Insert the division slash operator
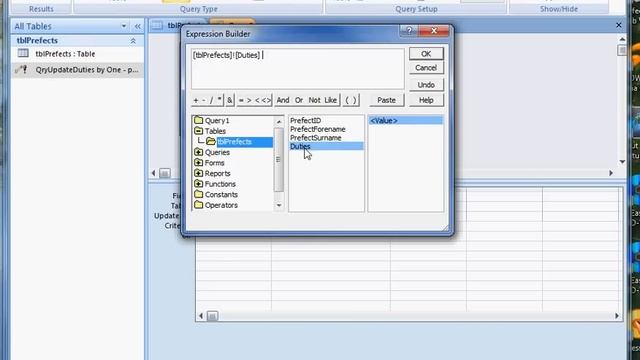This screenshot has height=360, width=640. tap(211, 100)
